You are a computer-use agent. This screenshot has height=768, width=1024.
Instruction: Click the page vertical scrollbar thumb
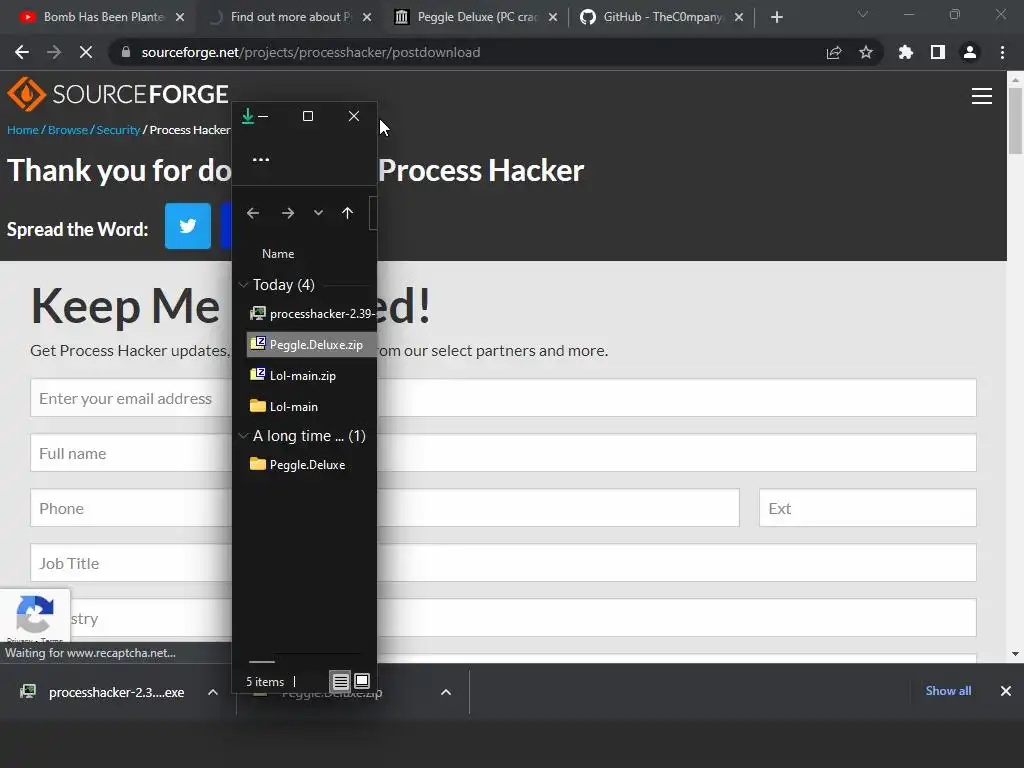1015,121
